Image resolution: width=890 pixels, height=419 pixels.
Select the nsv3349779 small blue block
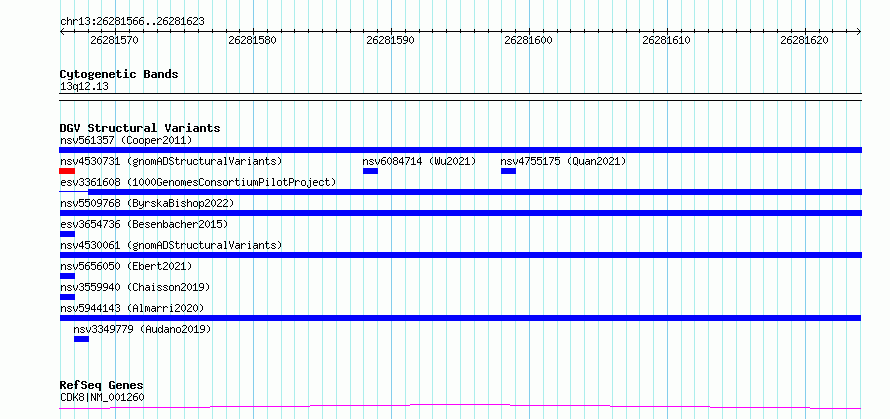(81, 339)
